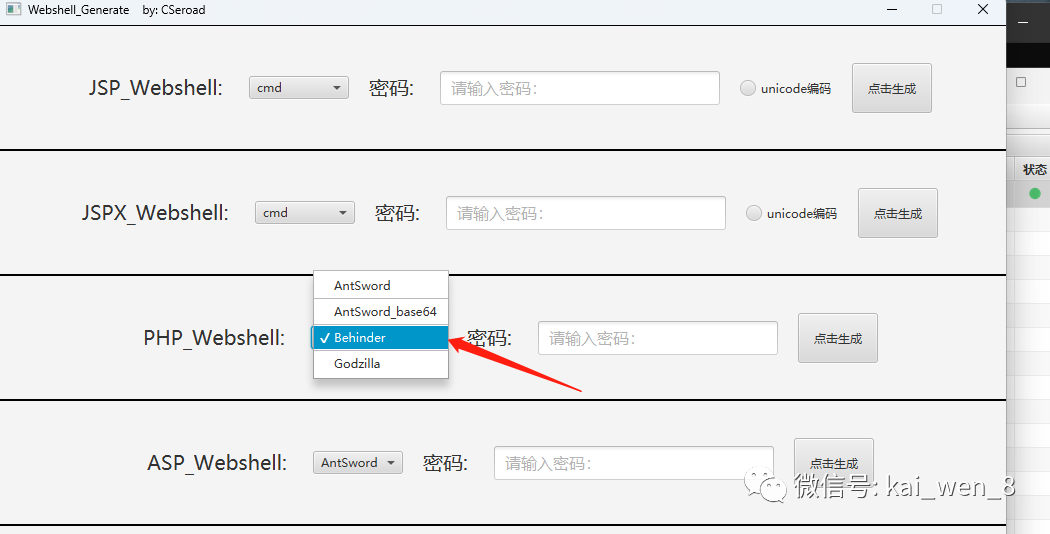
Task: Click the JSPX_Webshell: label text
Action: pos(155,213)
